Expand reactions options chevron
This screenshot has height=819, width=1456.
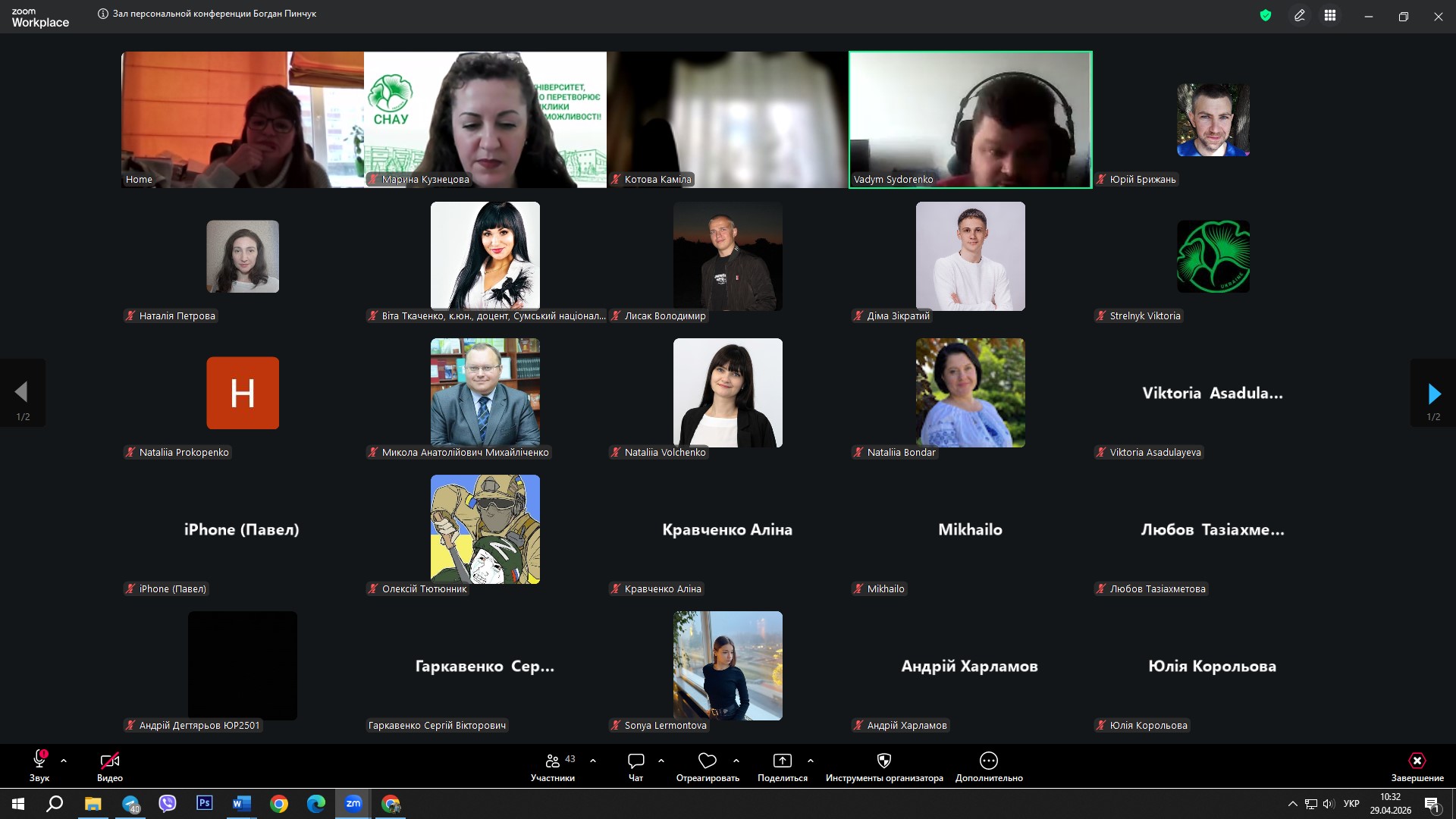click(x=736, y=761)
